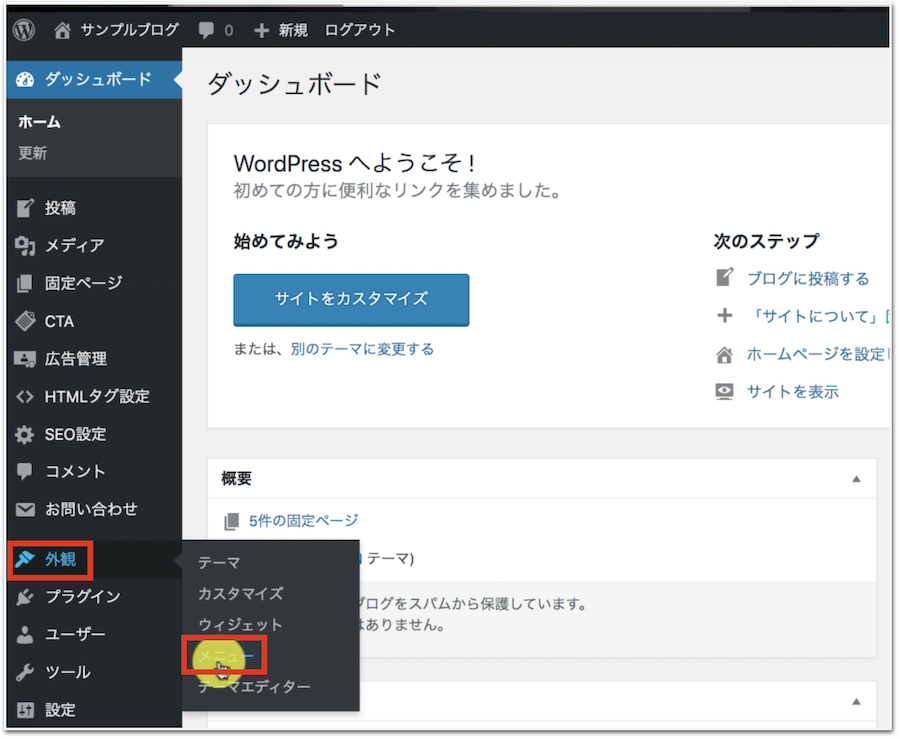Image resolution: width=900 pixels, height=739 pixels.
Task: Click the WordPress logo icon
Action: tap(24, 30)
